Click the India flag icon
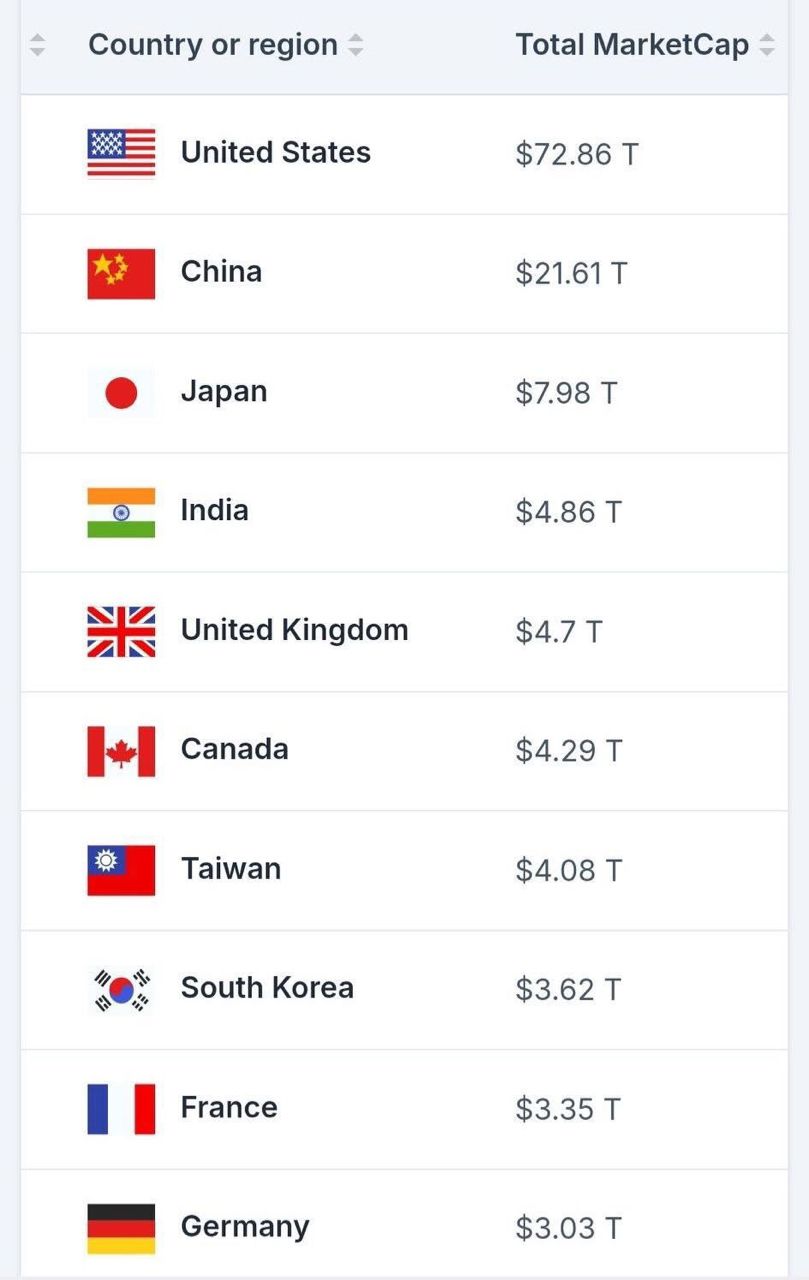Viewport: 809px width, 1280px height. click(x=121, y=512)
